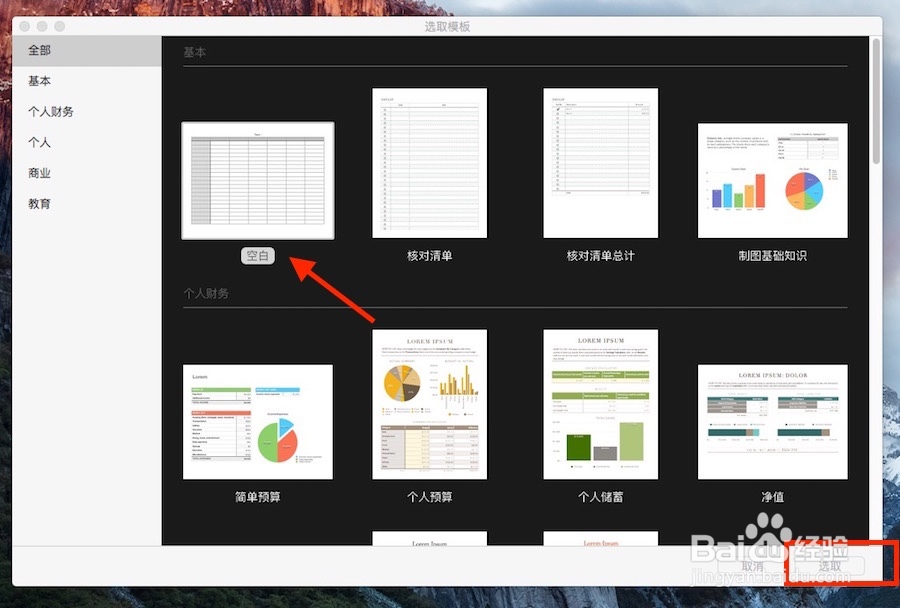Screen dimensions: 900x608
Task: Click the 个人储蓄 template label
Action: (600, 497)
